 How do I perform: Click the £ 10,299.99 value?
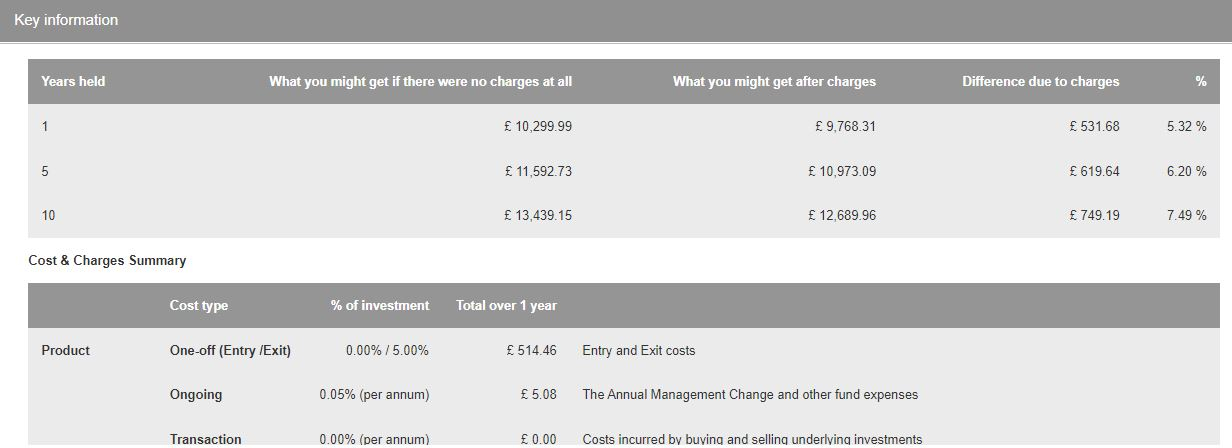(538, 127)
